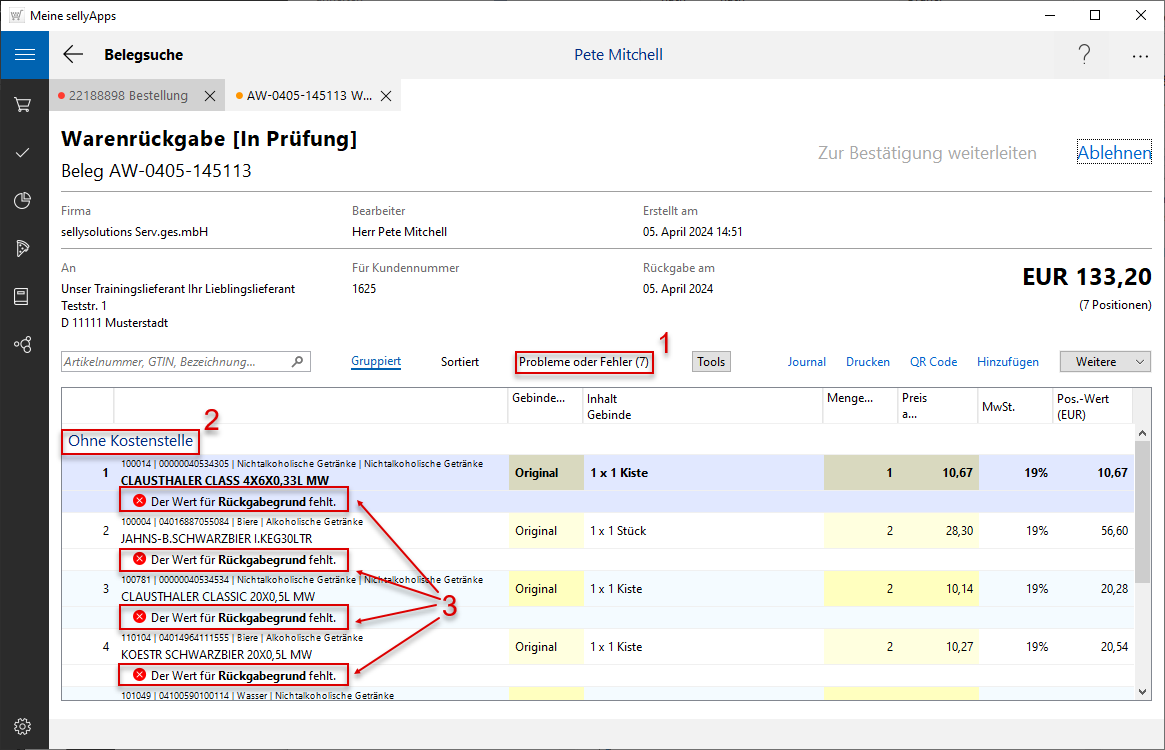Click the checkmark icon in sidebar

pyautogui.click(x=24, y=153)
